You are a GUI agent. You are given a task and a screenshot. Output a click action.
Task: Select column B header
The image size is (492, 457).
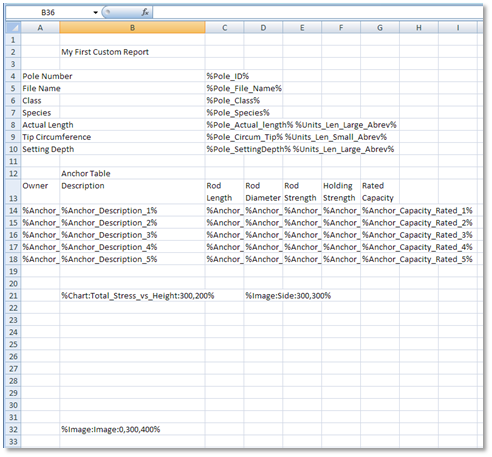click(132, 28)
